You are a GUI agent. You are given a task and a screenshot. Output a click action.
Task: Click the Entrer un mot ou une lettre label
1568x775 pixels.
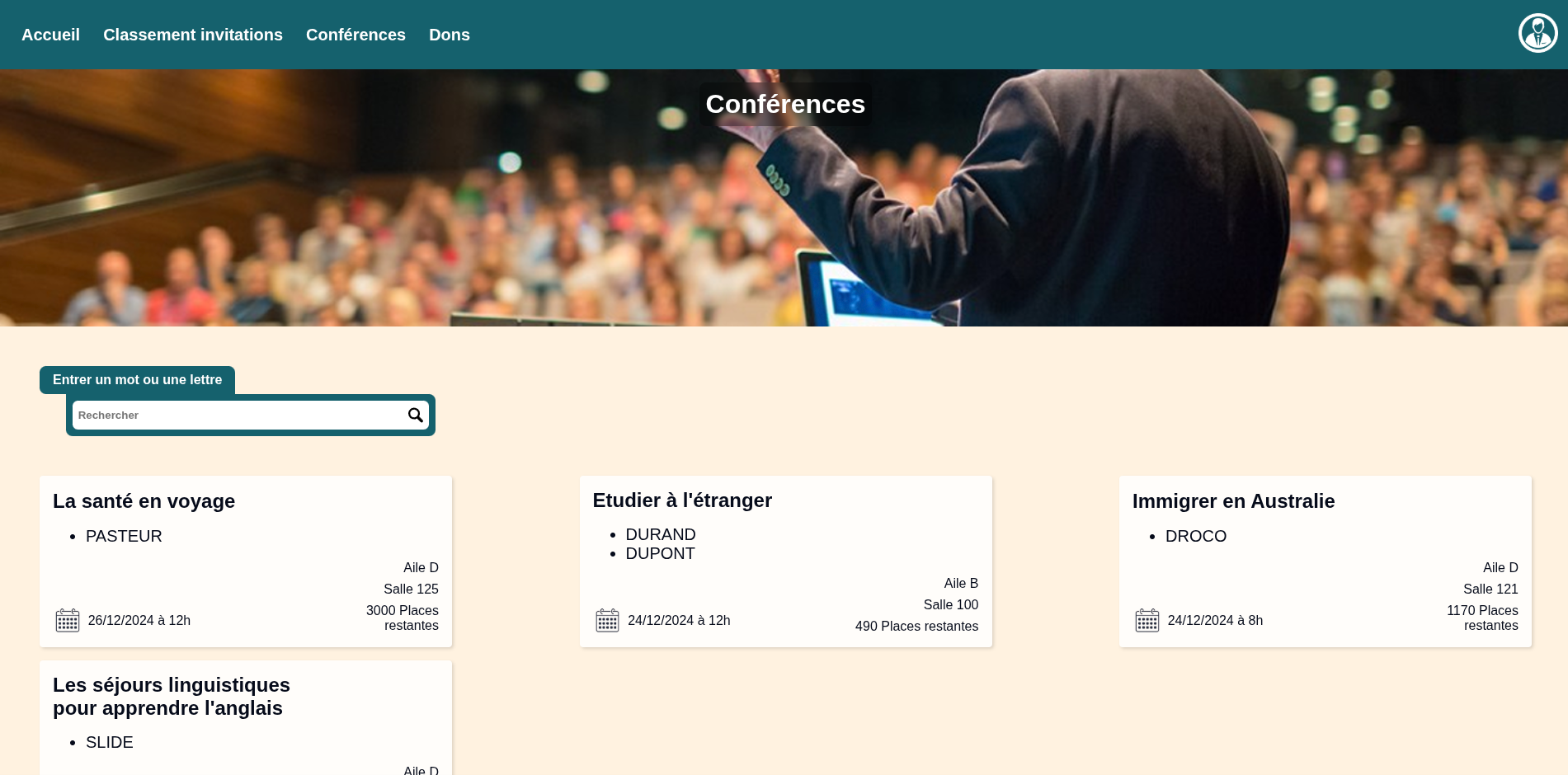point(137,380)
